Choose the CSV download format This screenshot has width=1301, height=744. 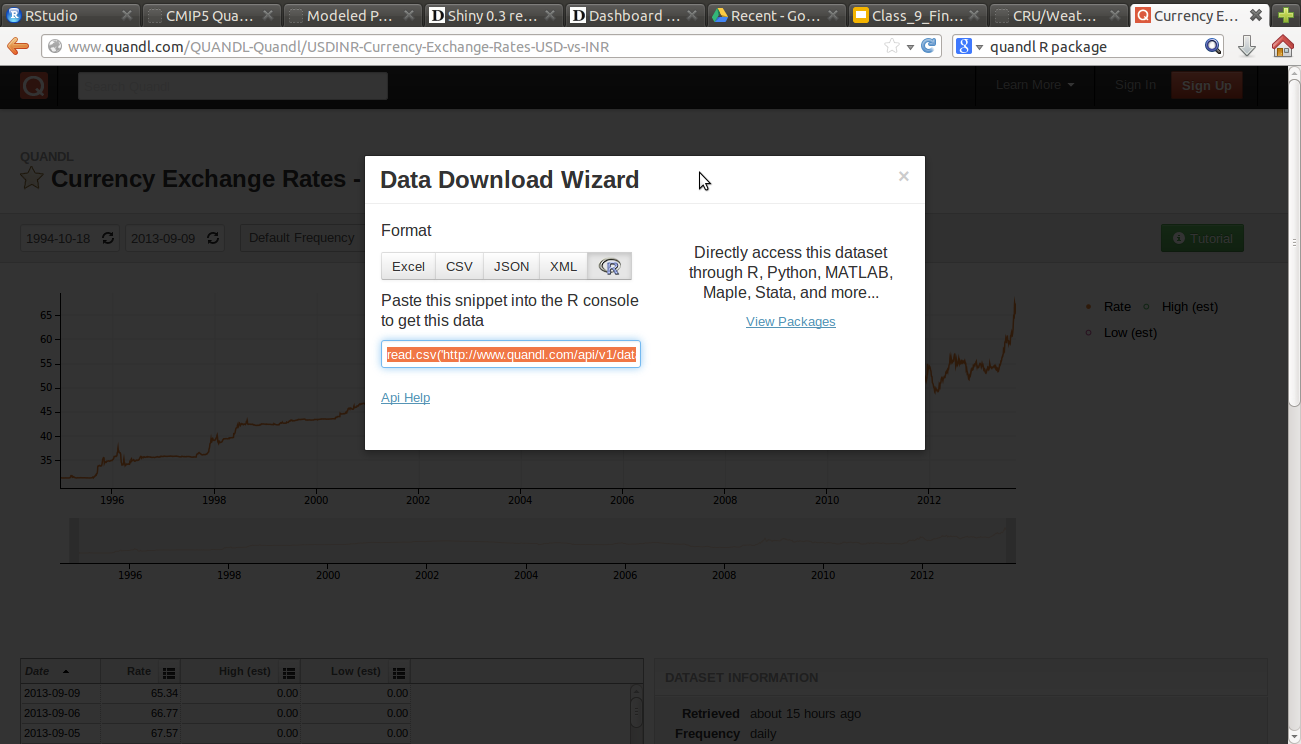tap(459, 266)
